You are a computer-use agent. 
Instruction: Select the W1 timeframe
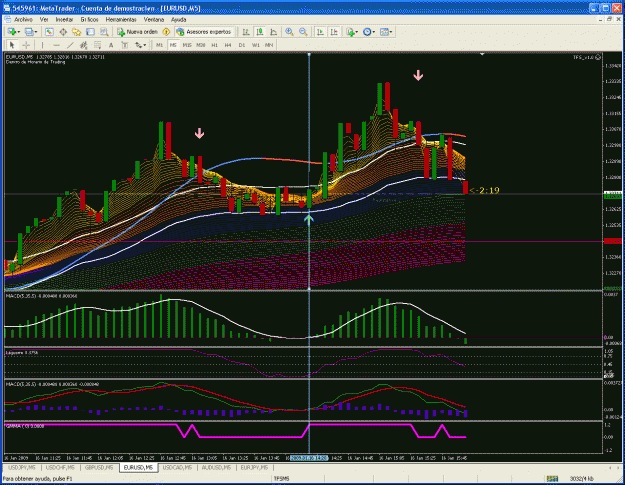pos(256,45)
